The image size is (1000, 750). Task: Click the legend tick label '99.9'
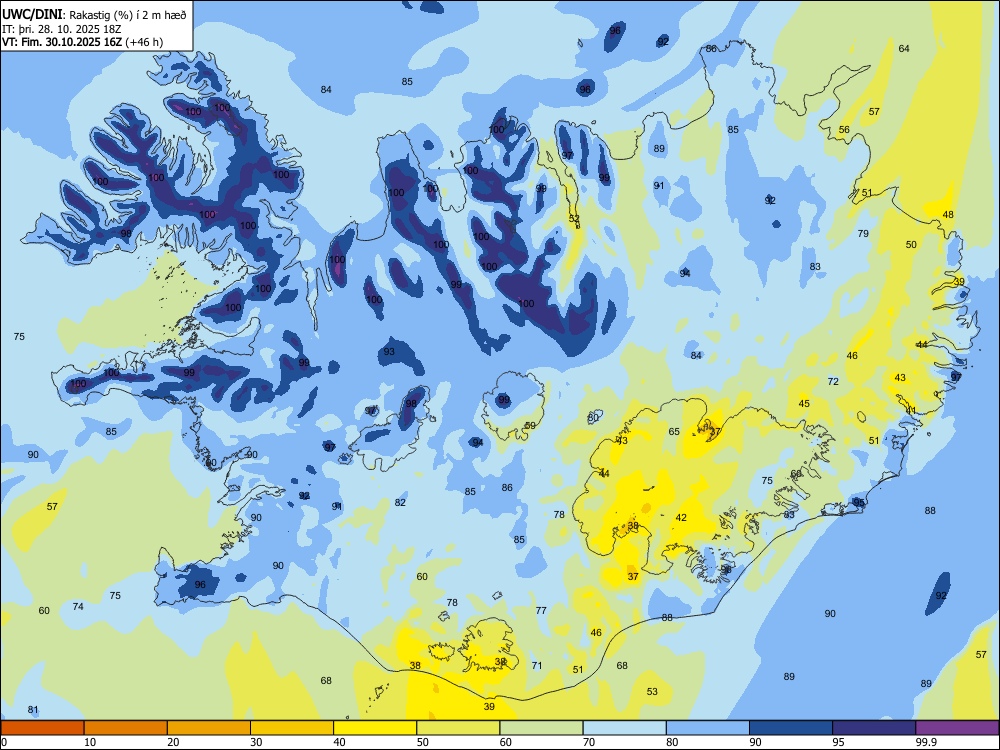(926, 742)
